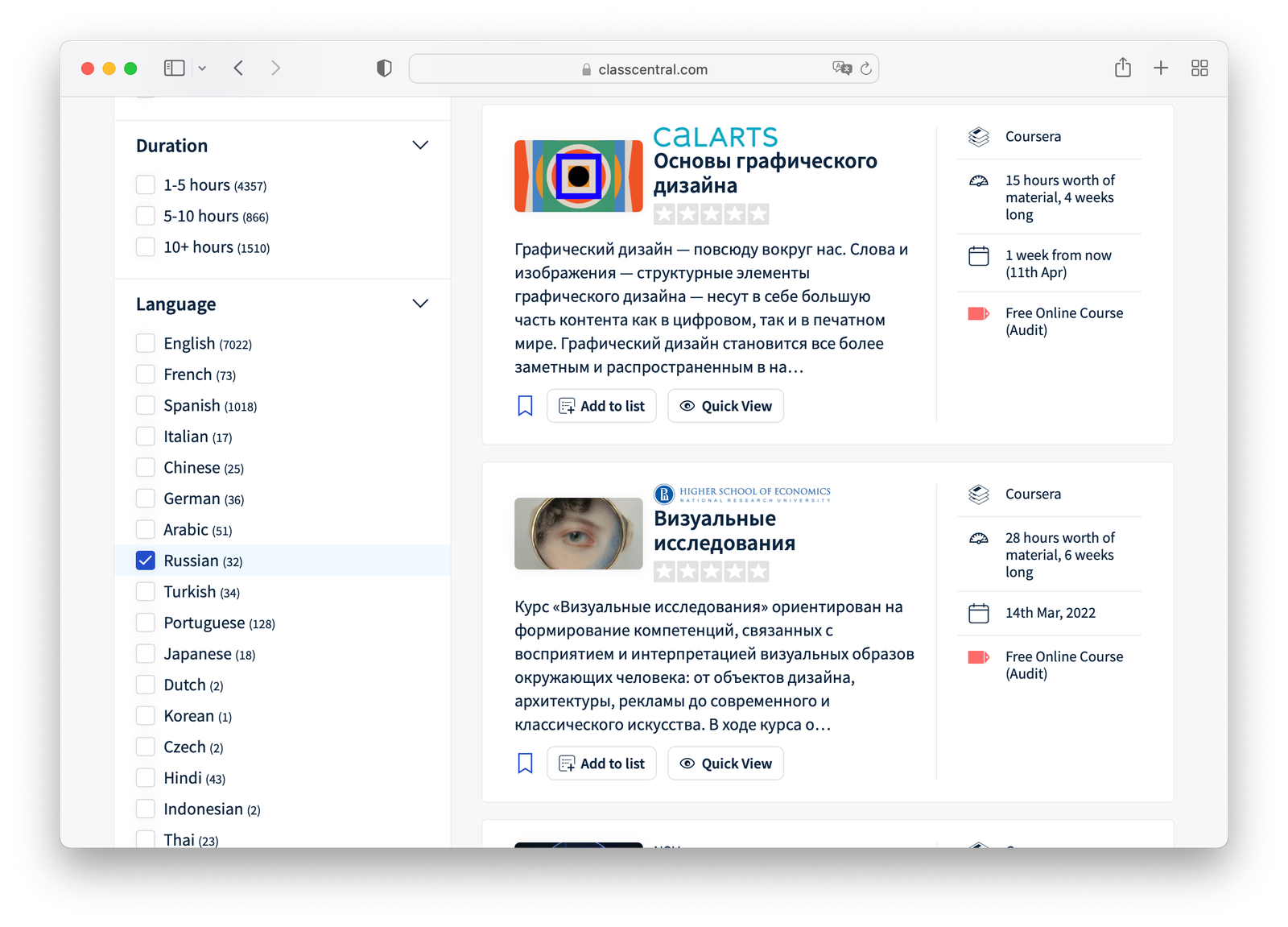1288x927 pixels.
Task: Click the workload gauge icon for 15 hours
Action: click(x=979, y=181)
